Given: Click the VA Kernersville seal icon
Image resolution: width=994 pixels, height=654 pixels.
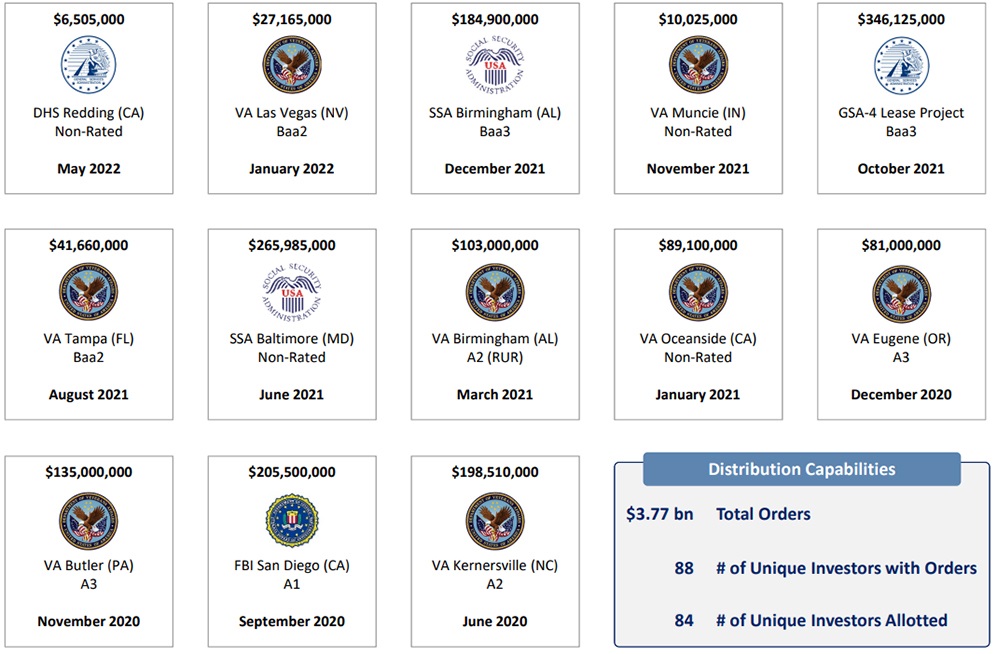Looking at the screenshot, I should tap(495, 520).
